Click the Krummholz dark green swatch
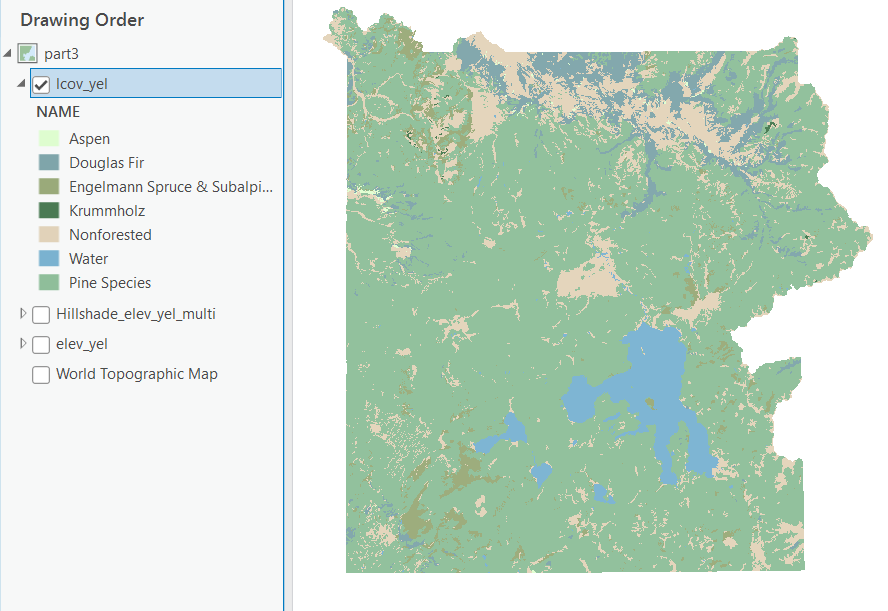Image resolution: width=888 pixels, height=611 pixels. click(49, 211)
